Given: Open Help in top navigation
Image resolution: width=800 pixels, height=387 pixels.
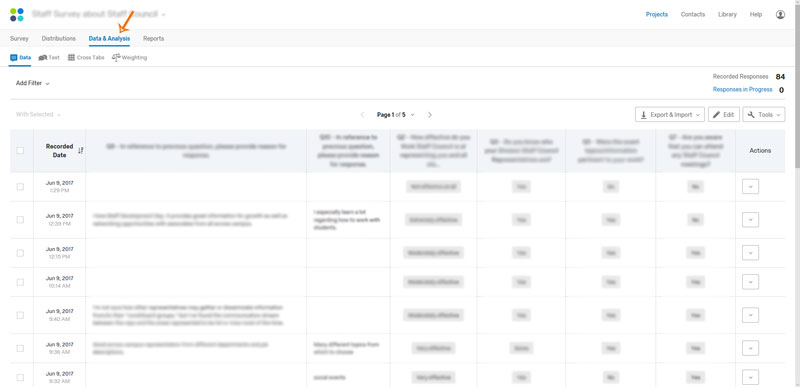Looking at the screenshot, I should [x=756, y=15].
